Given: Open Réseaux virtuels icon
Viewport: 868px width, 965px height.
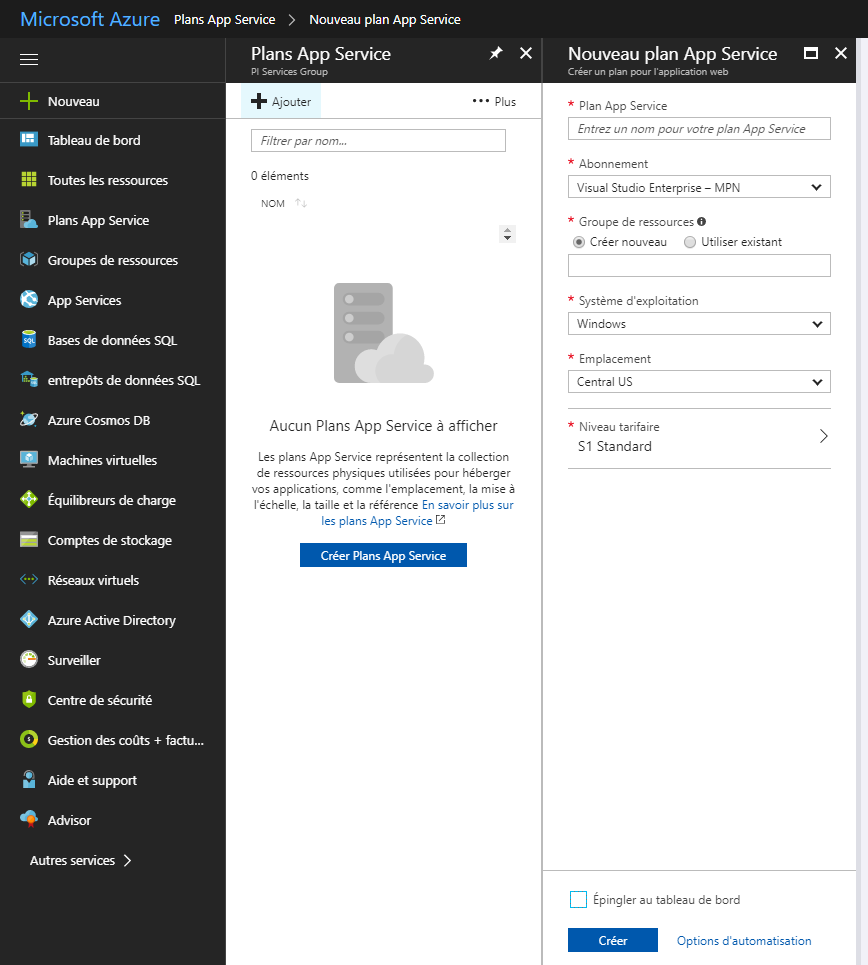Looking at the screenshot, I should (x=29, y=580).
